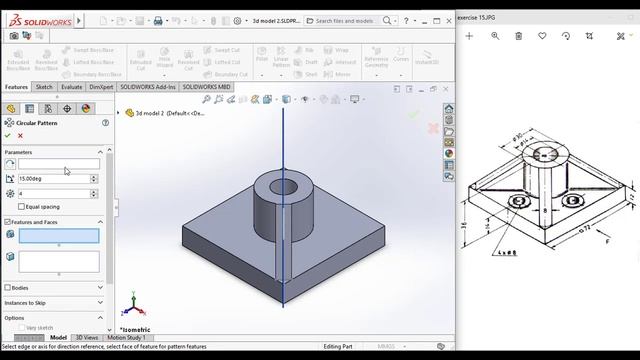
Task: Click the plus icon in photo viewer
Action: (469, 36)
